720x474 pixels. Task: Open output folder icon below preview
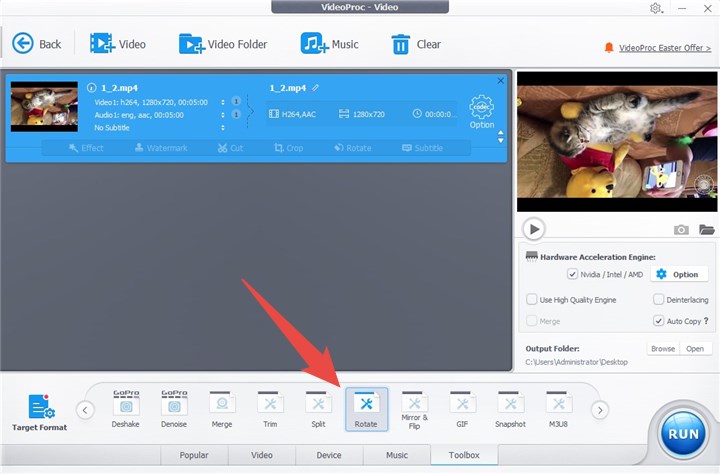(x=706, y=229)
